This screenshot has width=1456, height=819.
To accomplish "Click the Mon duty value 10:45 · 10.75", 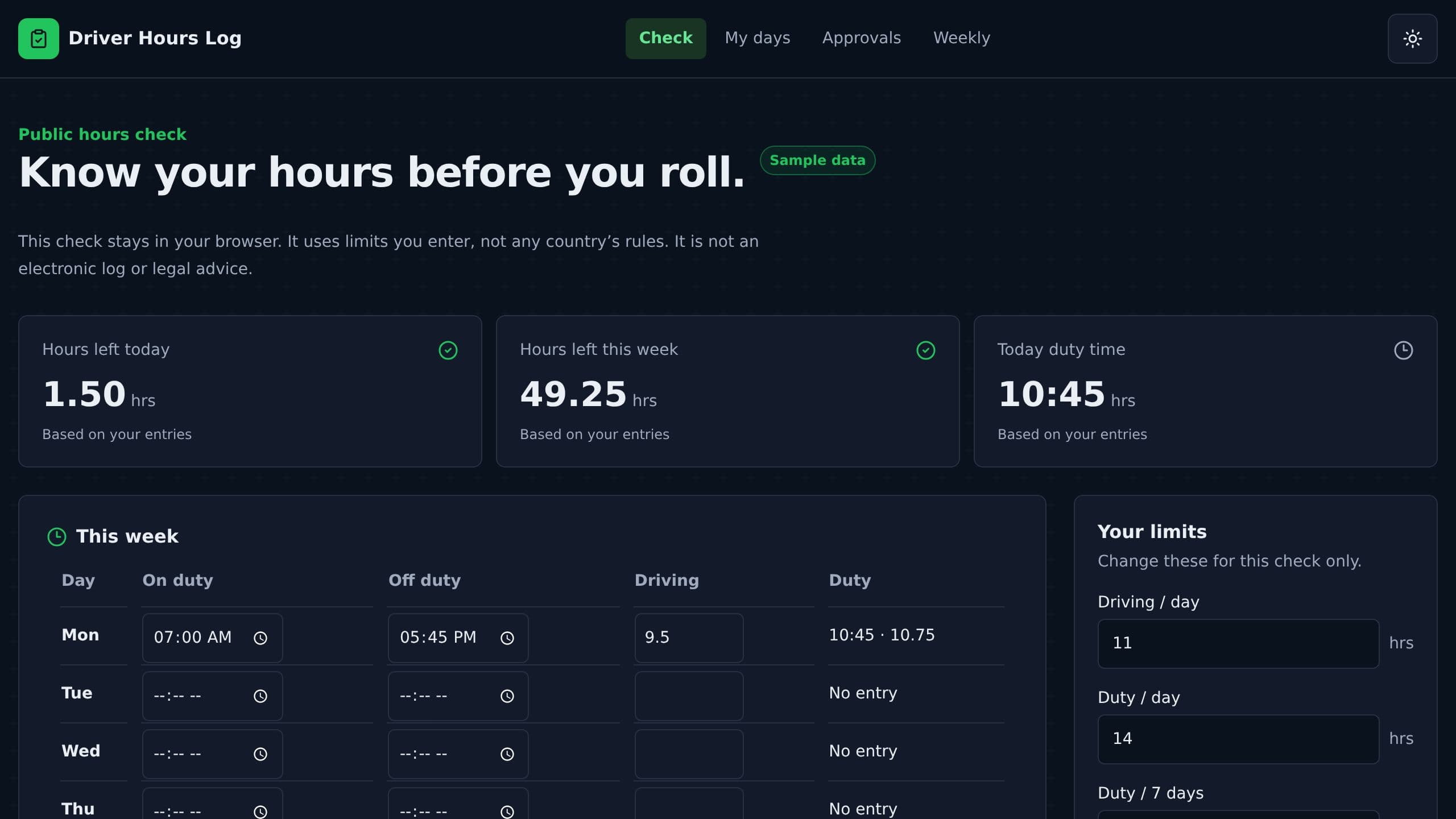I will click(882, 635).
